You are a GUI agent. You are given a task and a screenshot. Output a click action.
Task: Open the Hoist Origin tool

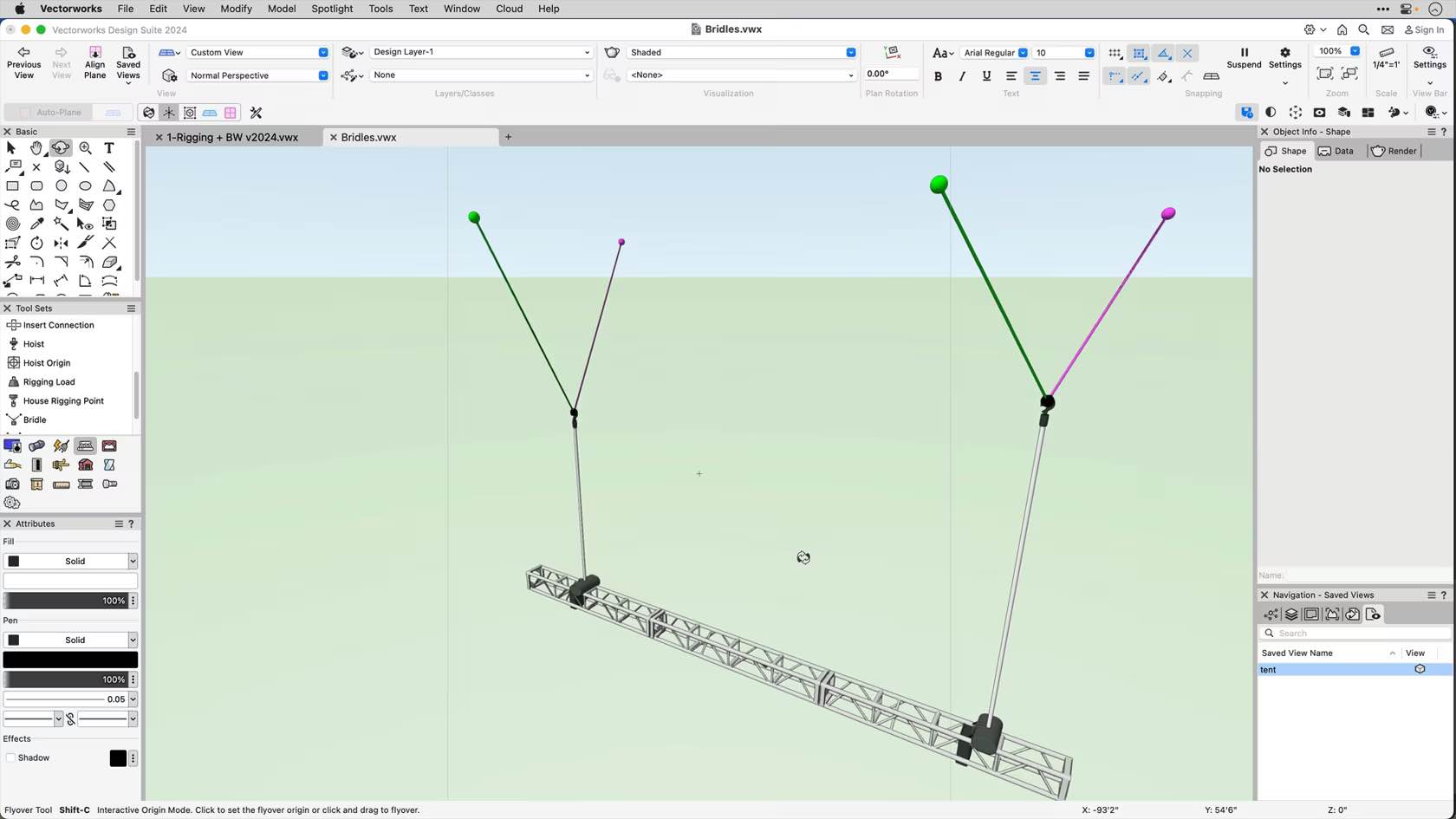[45, 362]
